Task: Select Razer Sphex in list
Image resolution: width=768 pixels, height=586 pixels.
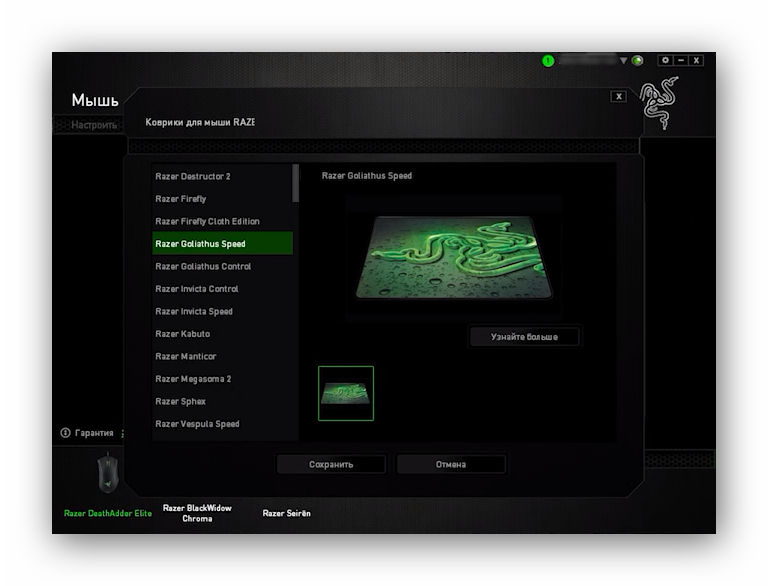Action: [x=222, y=402]
